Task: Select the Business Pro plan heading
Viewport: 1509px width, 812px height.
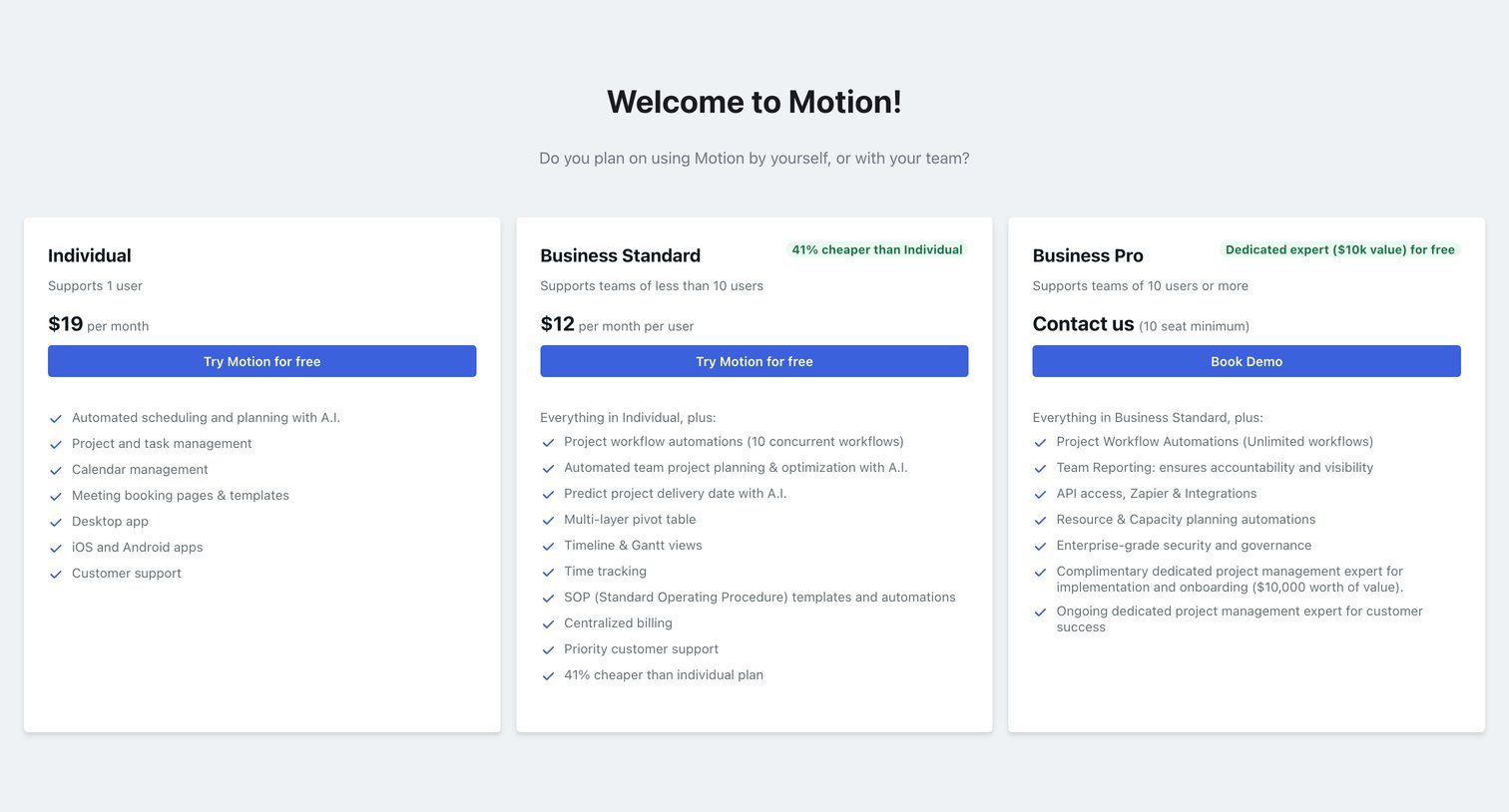Action: (1088, 255)
